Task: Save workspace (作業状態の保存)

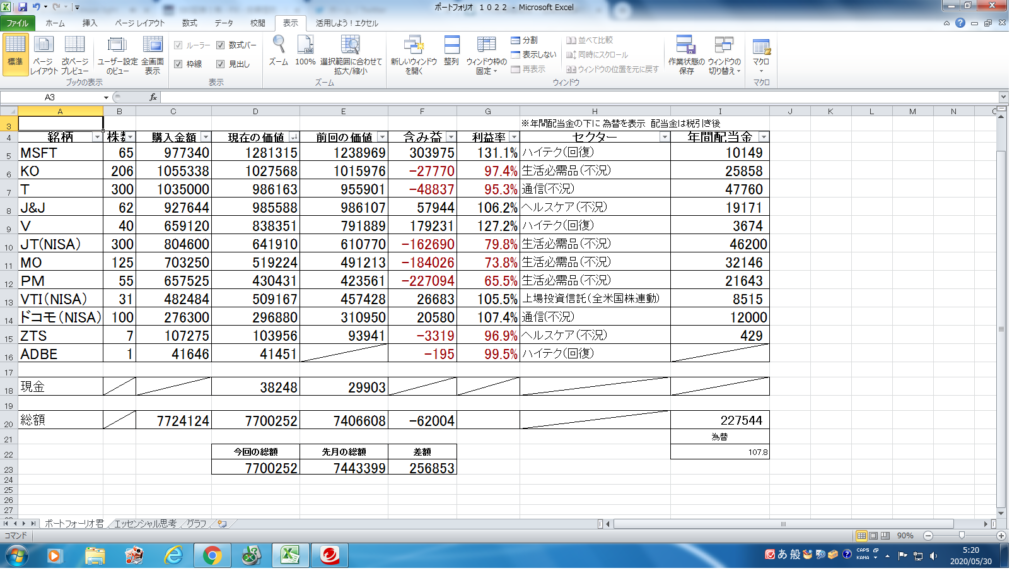Action: [686, 55]
